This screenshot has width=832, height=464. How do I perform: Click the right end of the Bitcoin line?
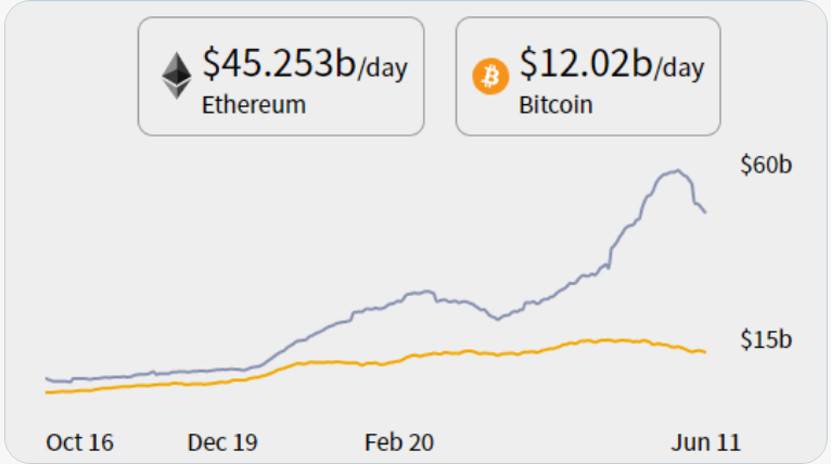[706, 352]
